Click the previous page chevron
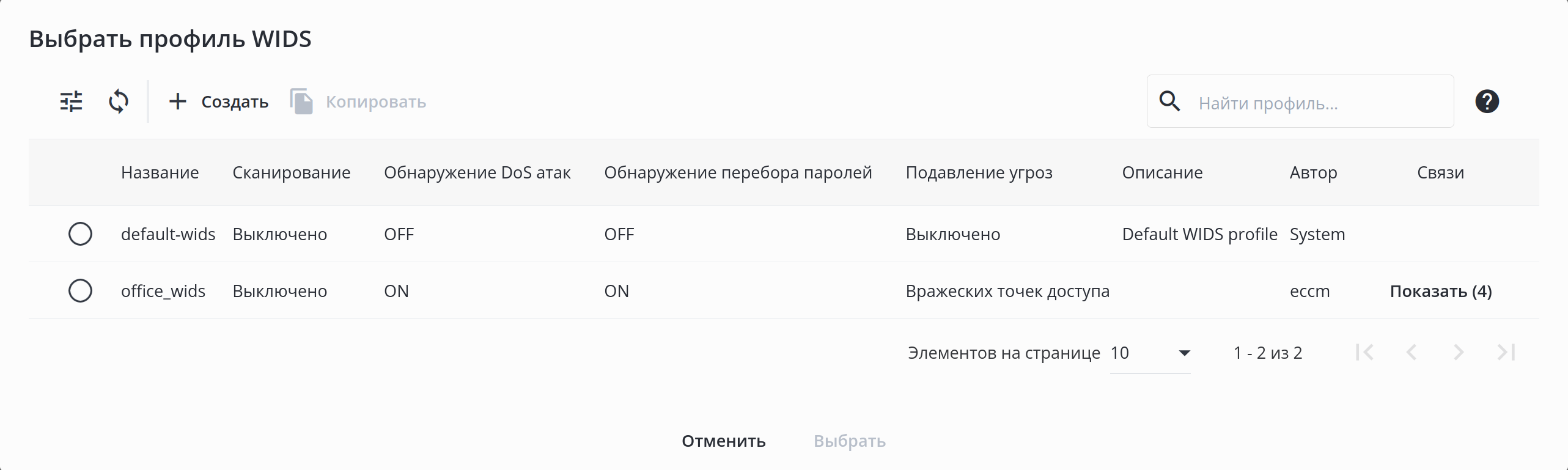This screenshot has width=1568, height=470. (1412, 353)
